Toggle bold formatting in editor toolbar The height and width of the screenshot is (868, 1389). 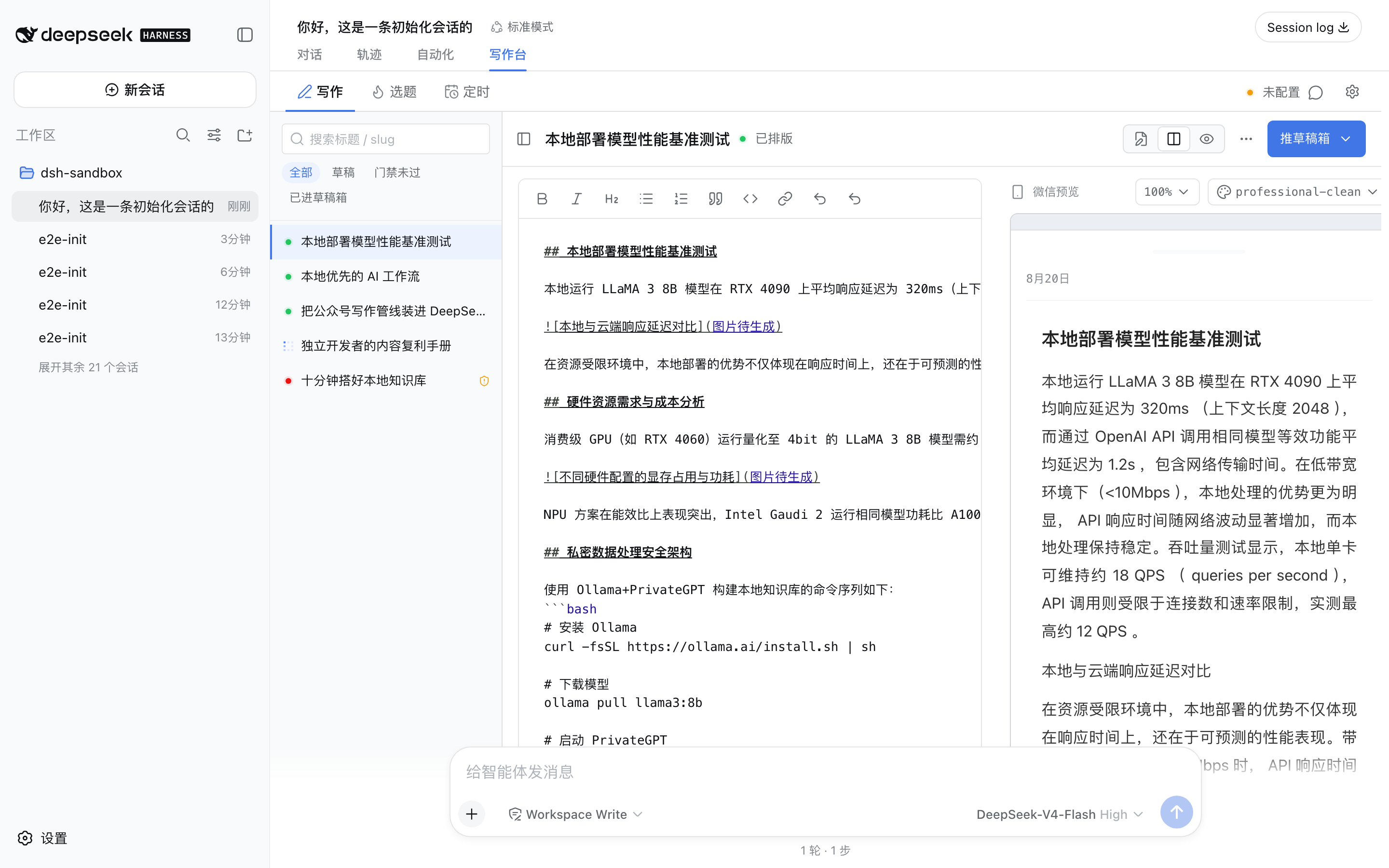coord(542,199)
